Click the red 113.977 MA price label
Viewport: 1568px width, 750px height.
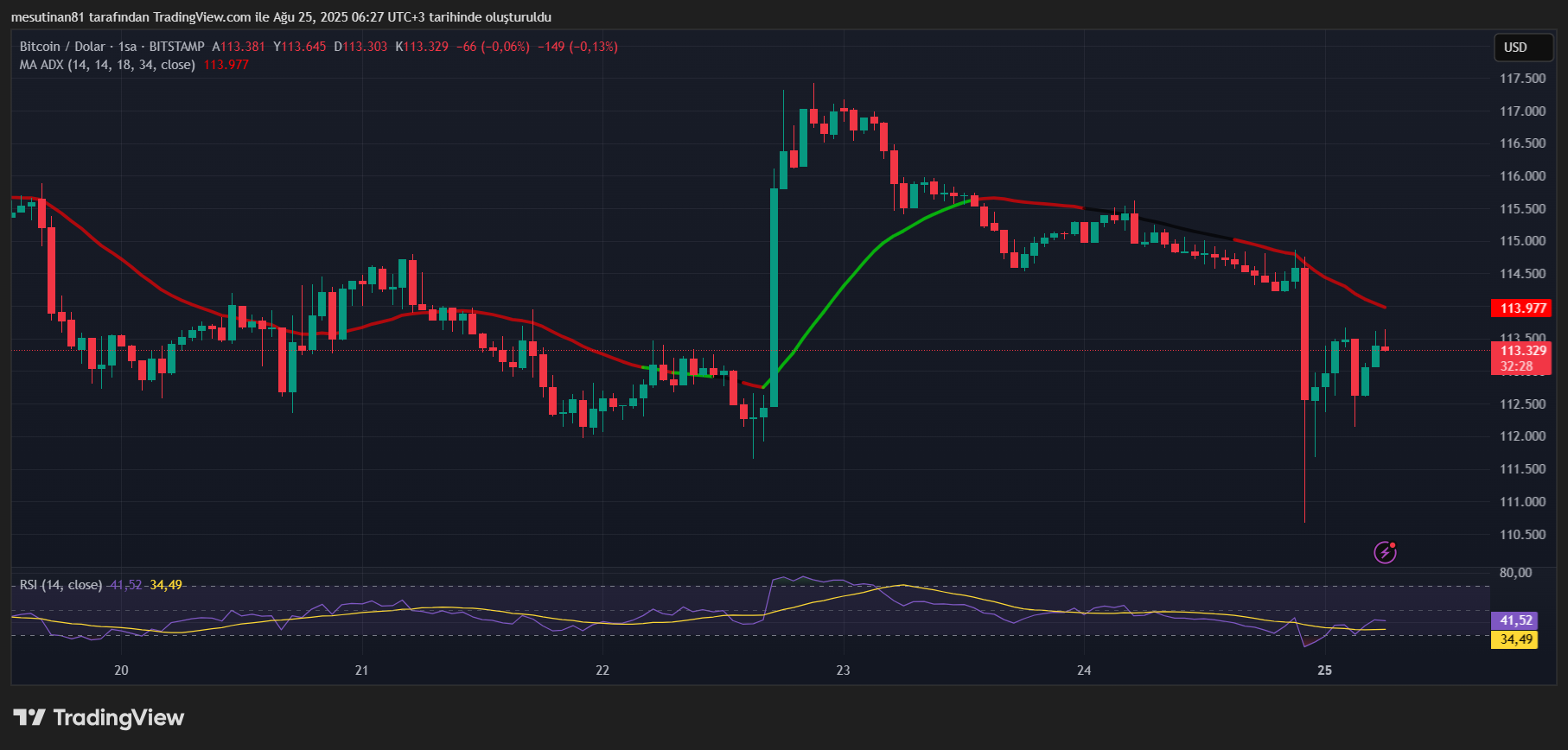[1522, 308]
